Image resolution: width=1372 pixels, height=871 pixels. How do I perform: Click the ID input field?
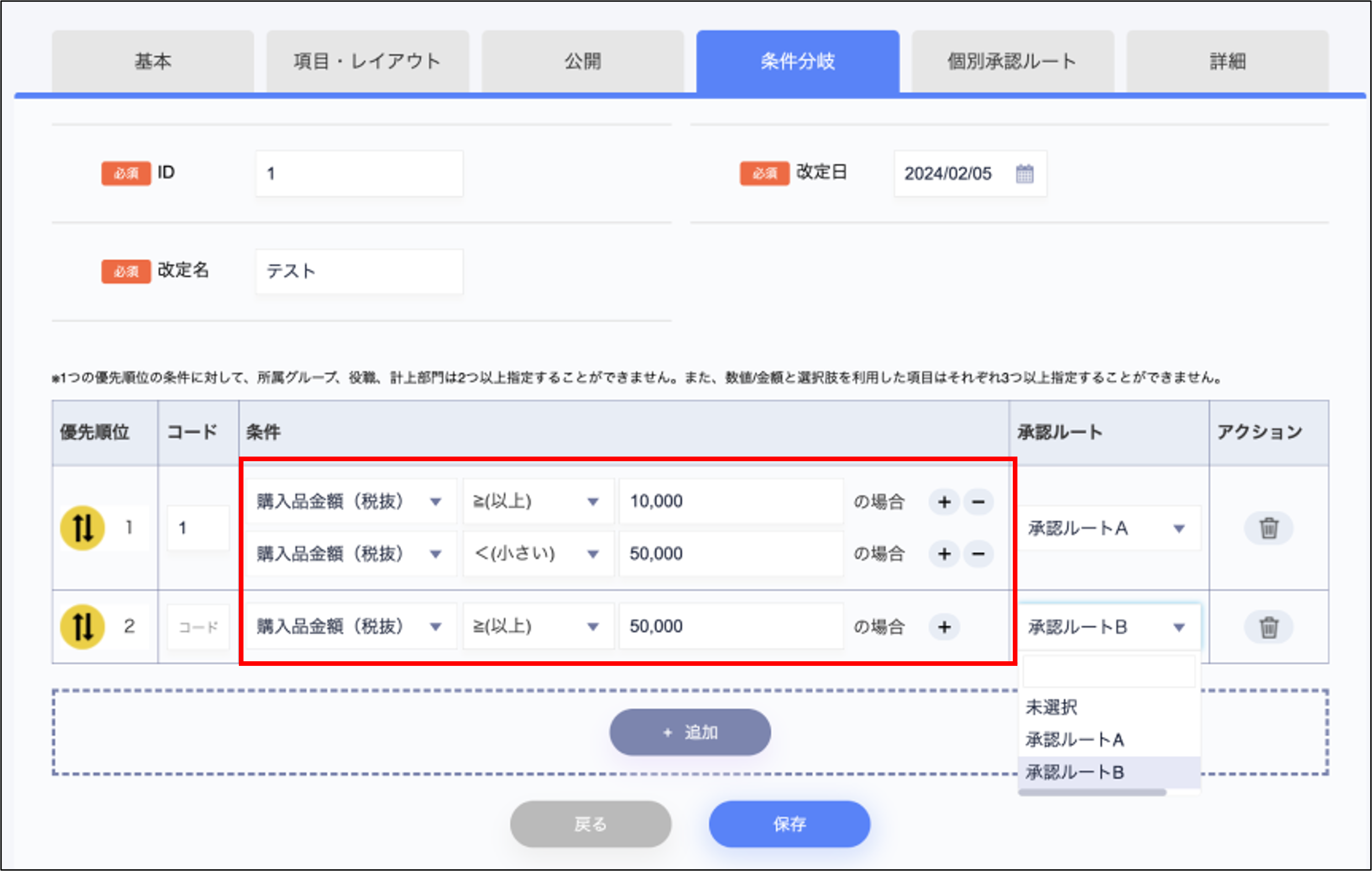tap(359, 173)
